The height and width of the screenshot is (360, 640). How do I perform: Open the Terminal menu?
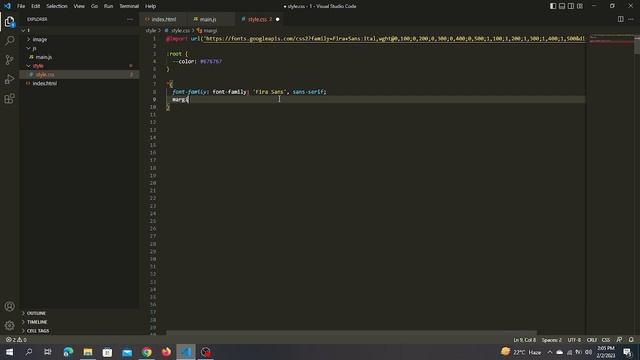click(x=129, y=6)
